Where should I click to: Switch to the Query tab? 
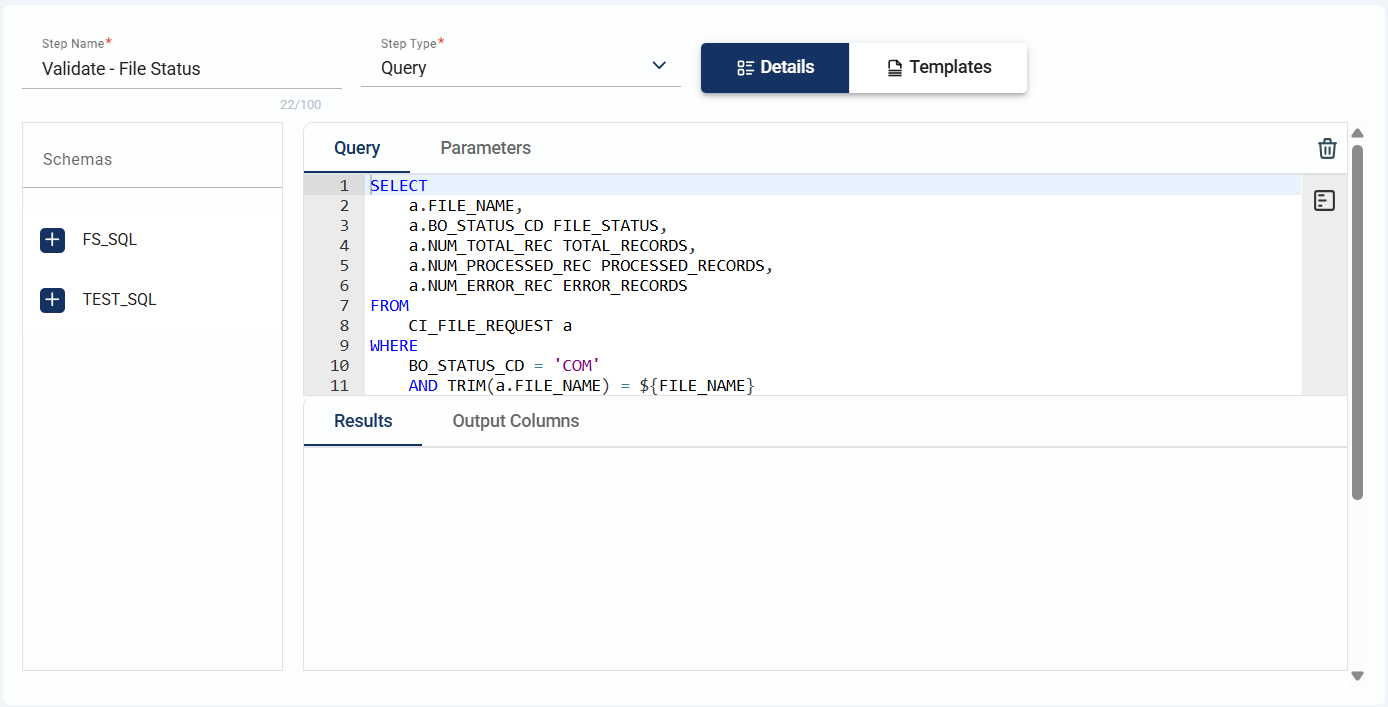pyautogui.click(x=357, y=148)
